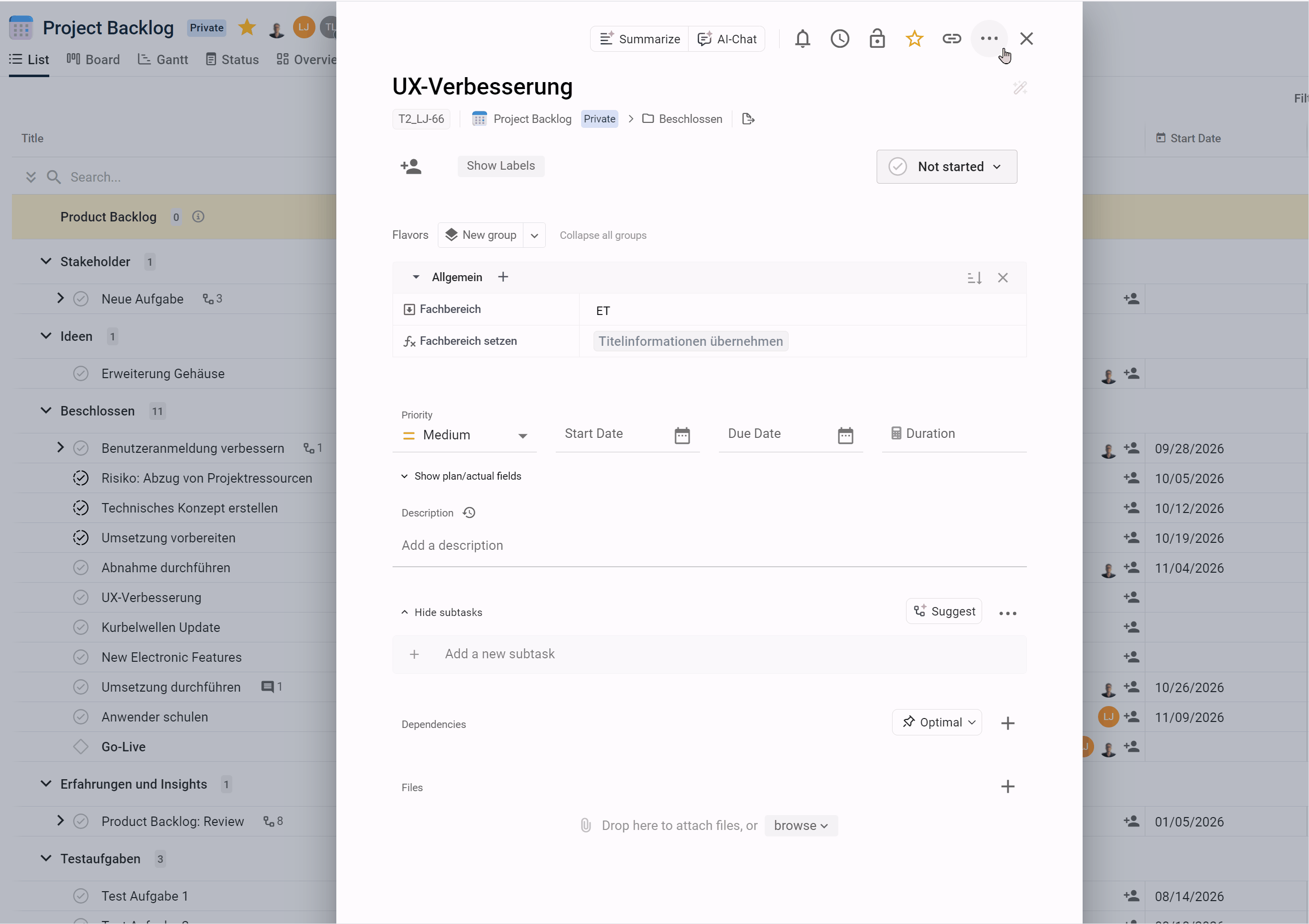Toggle the favorite star in task panel
The image size is (1309, 924).
coord(914,39)
